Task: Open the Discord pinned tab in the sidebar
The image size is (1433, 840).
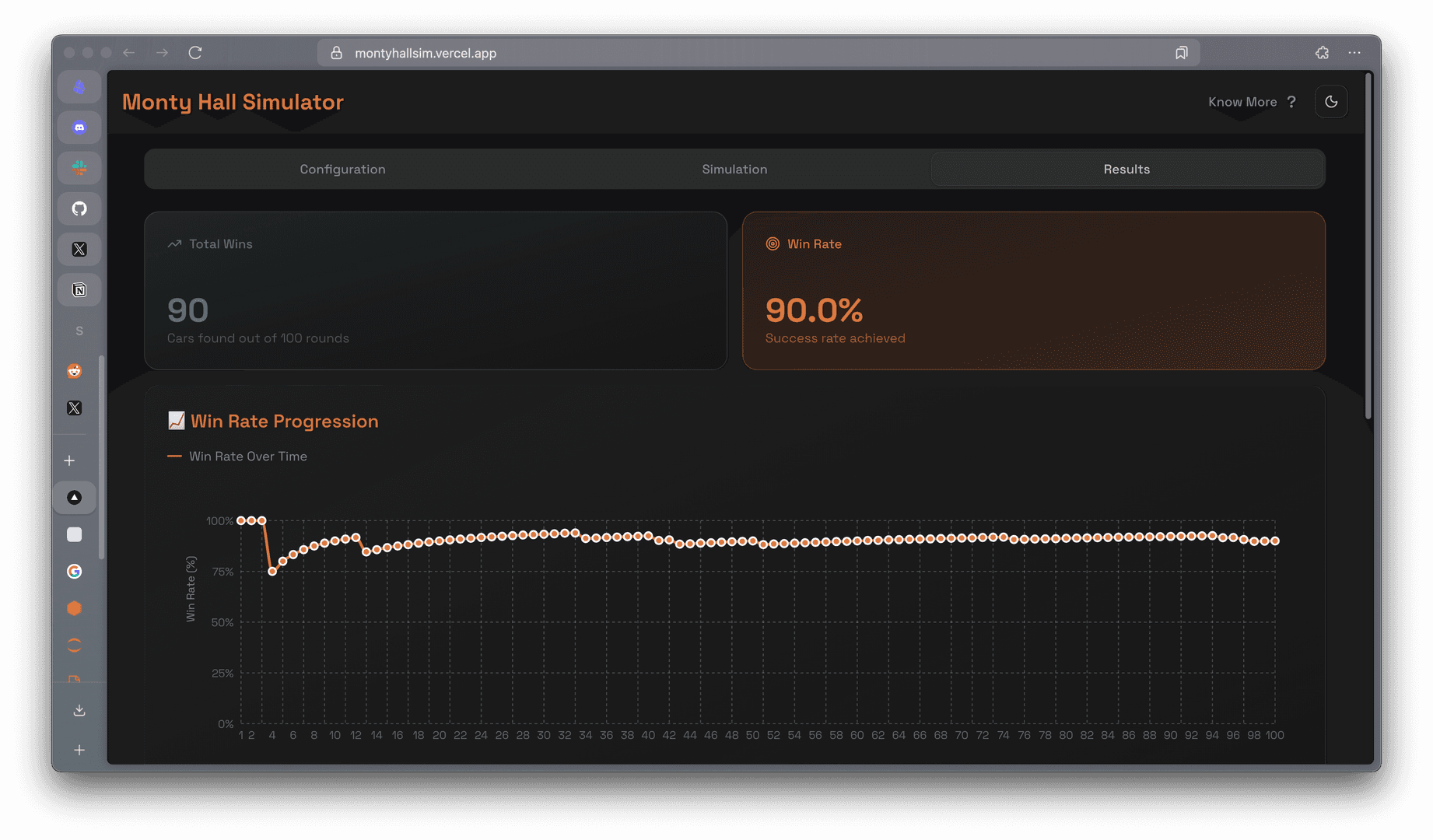Action: [x=79, y=128]
